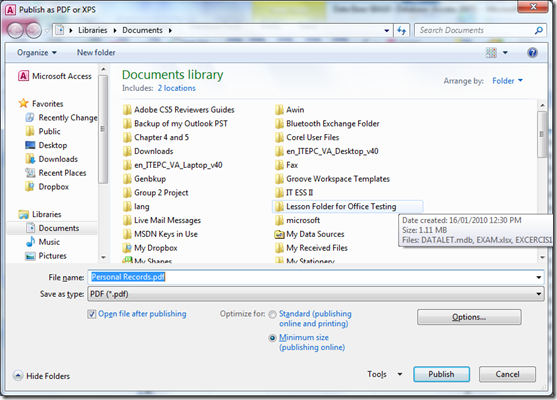Select the IT ESS II folder

click(x=294, y=193)
